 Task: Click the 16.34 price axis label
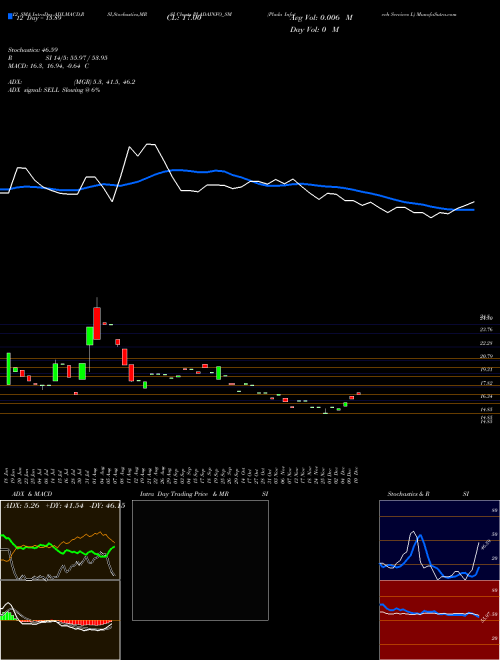point(486,396)
